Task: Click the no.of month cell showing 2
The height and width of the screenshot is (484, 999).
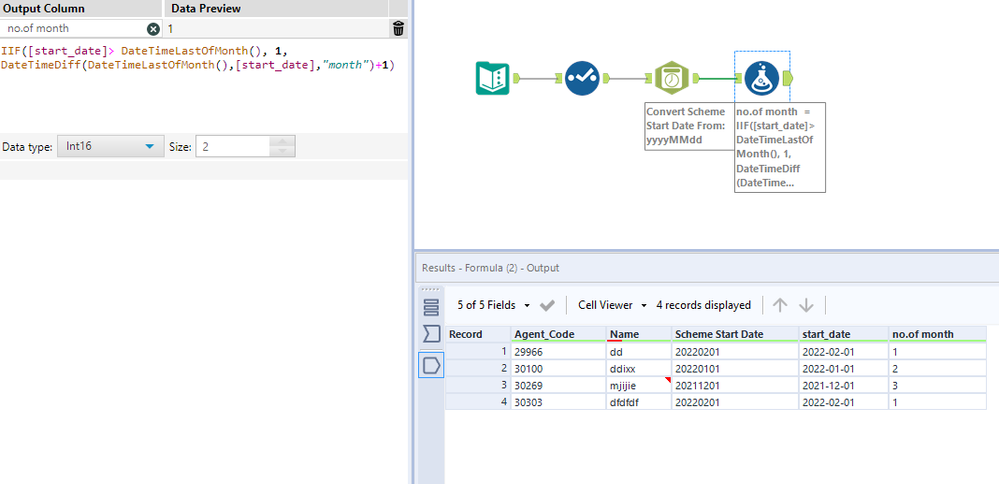Action: pyautogui.click(x=937, y=368)
